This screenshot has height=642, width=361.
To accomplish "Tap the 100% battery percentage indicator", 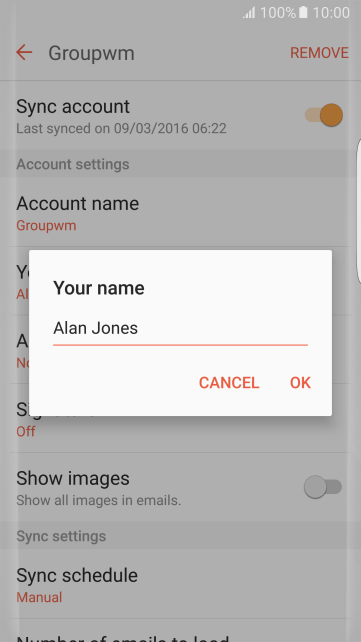I will [x=278, y=13].
